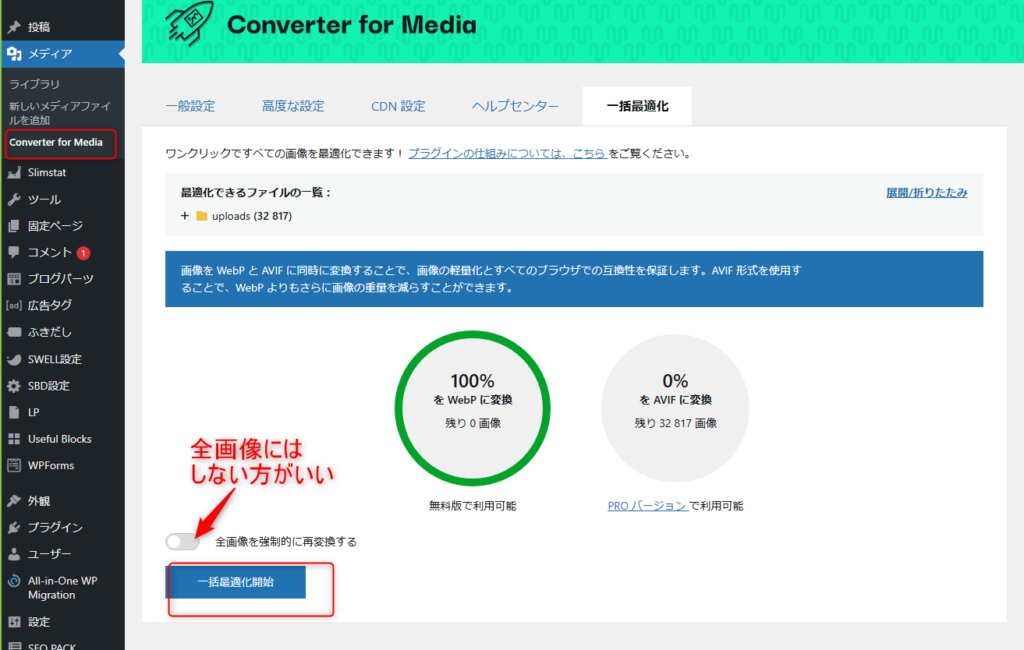
Task: Click the uploads (32 817) folder label
Action: (251, 216)
